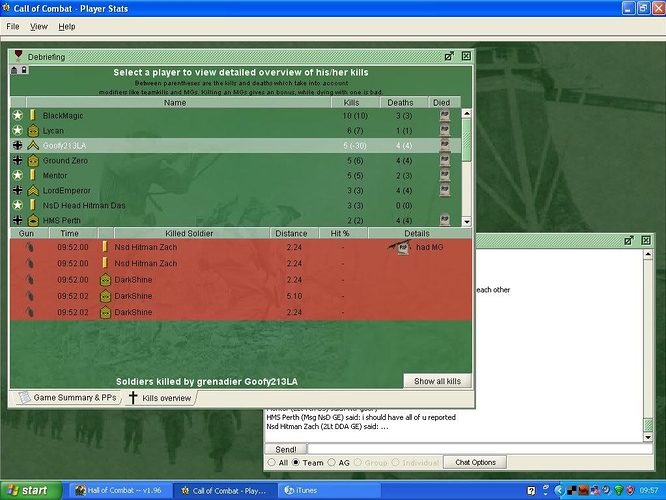
Task: Select the AG chat radio button
Action: tap(331, 462)
